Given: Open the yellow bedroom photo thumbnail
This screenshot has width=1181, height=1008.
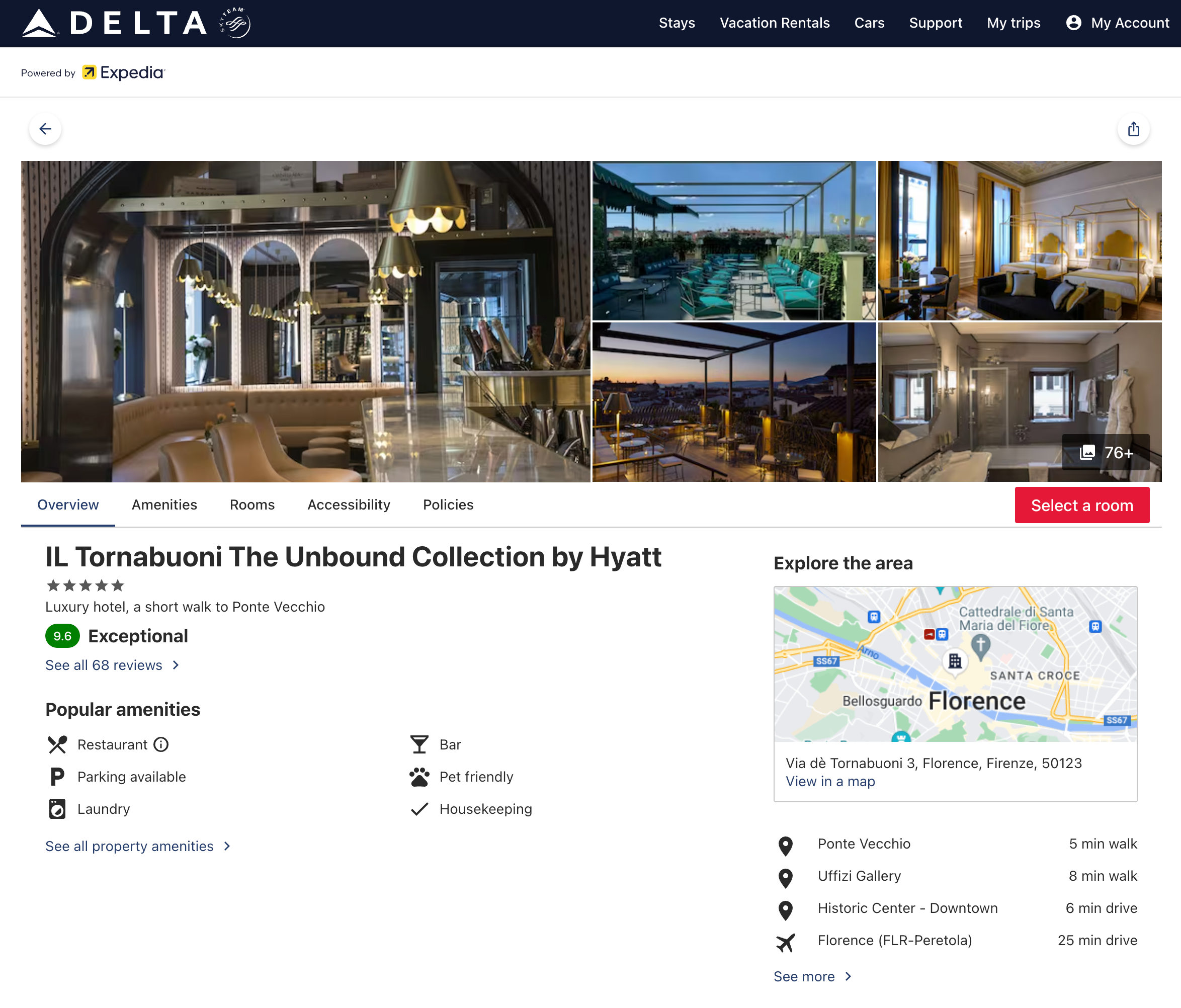Looking at the screenshot, I should coord(1019,240).
